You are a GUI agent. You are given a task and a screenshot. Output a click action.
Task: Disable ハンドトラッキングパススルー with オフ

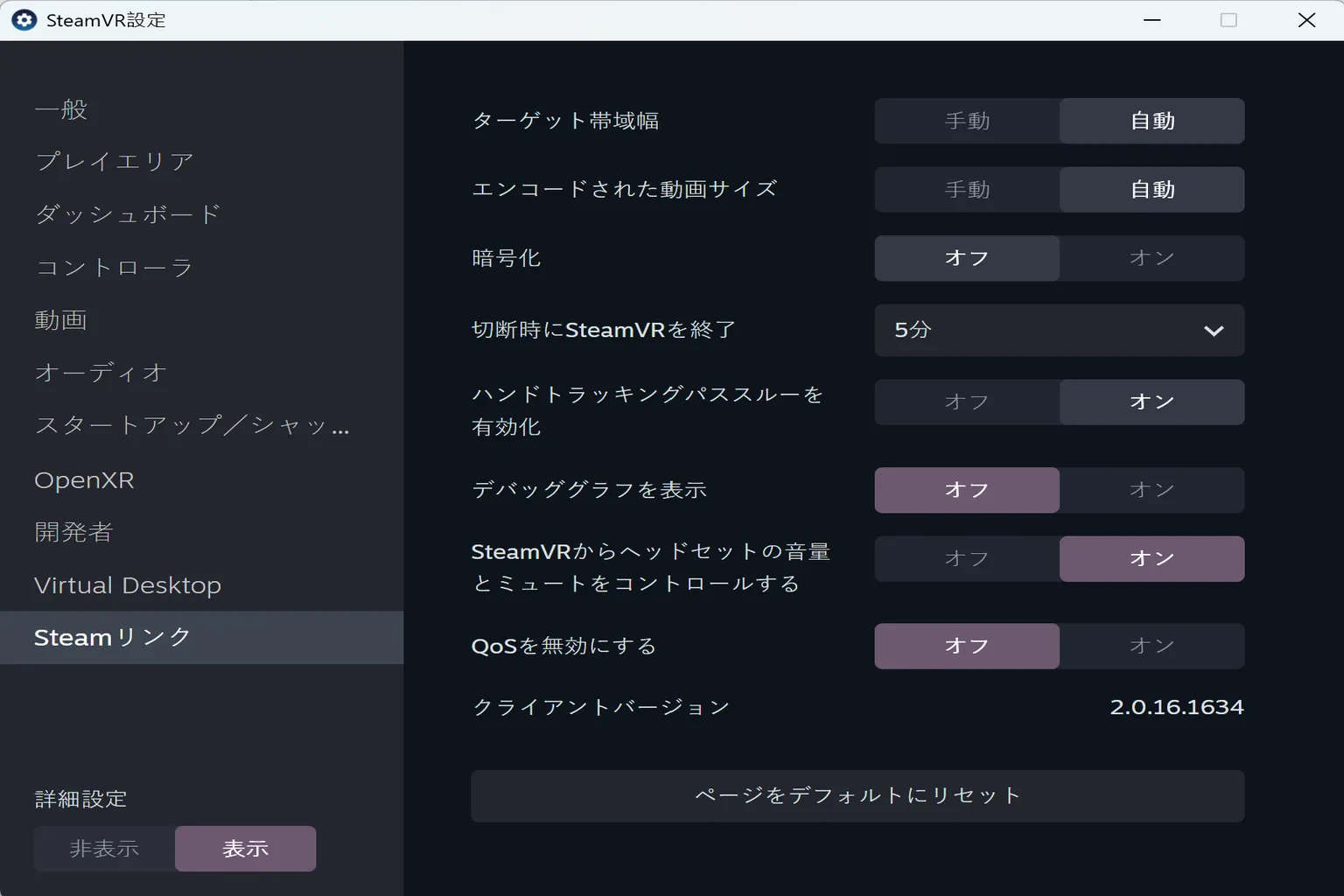[x=967, y=402]
